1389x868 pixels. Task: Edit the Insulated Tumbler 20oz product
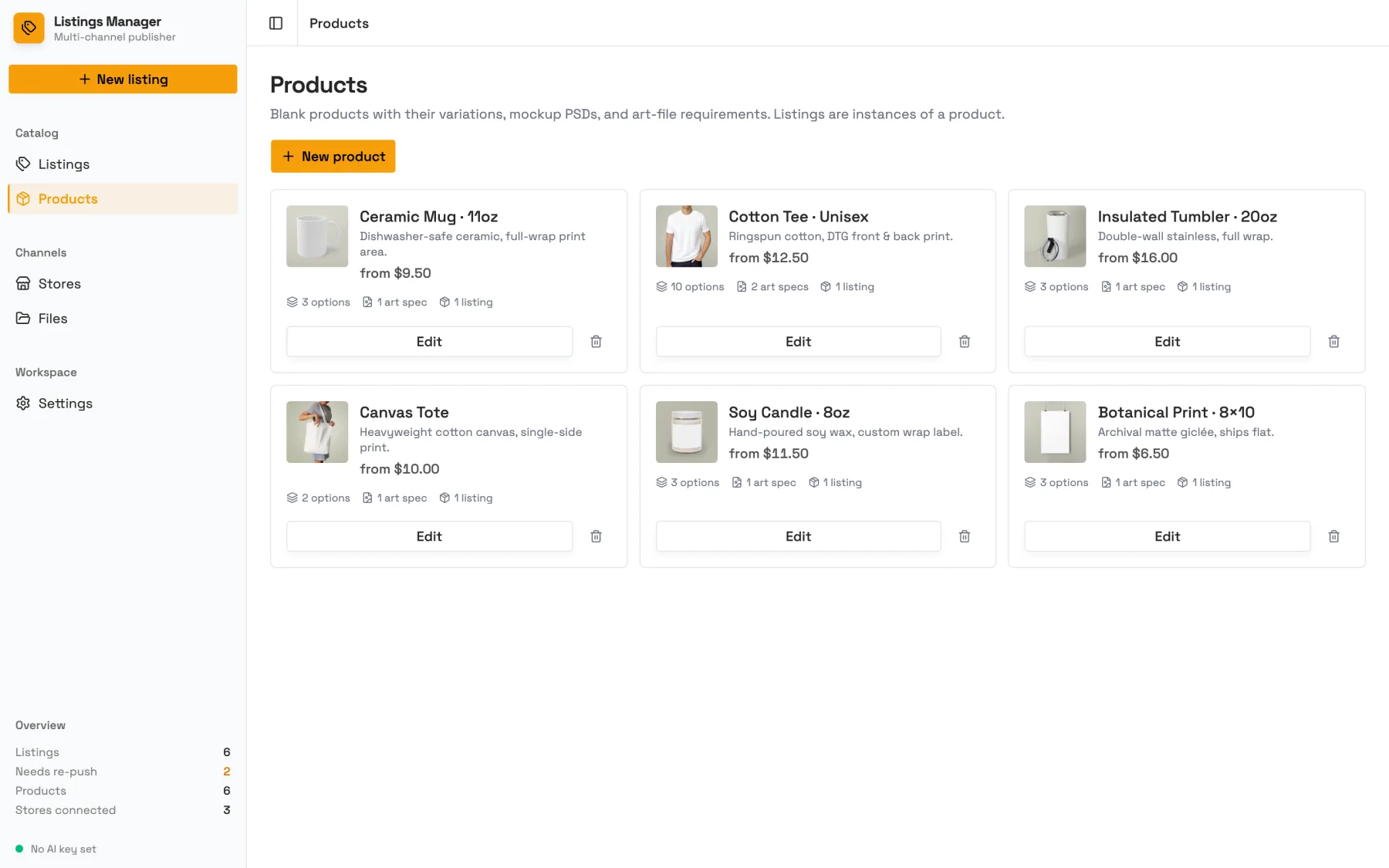[x=1167, y=341]
